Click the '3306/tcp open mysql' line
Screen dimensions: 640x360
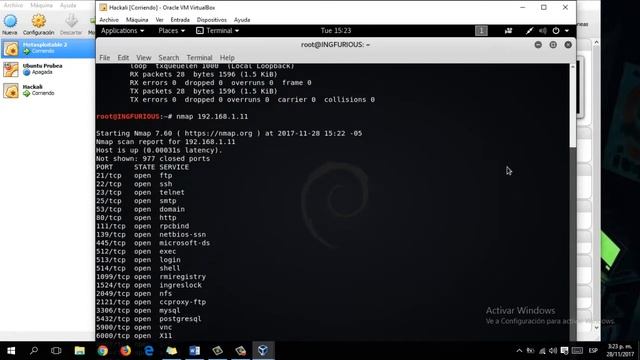[x=138, y=310]
